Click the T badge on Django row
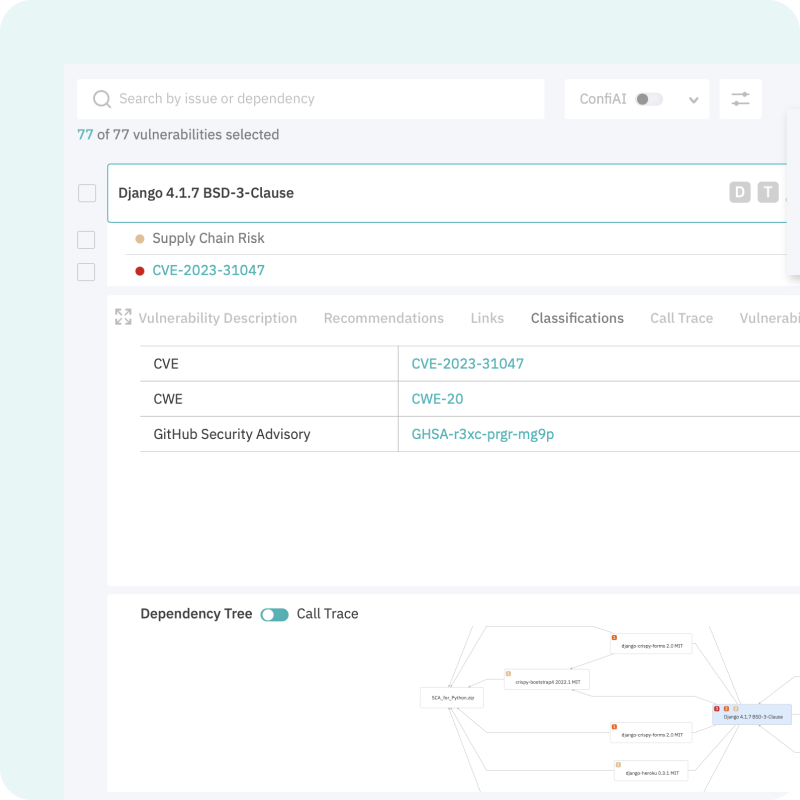Image resolution: width=800 pixels, height=800 pixels. (x=768, y=192)
